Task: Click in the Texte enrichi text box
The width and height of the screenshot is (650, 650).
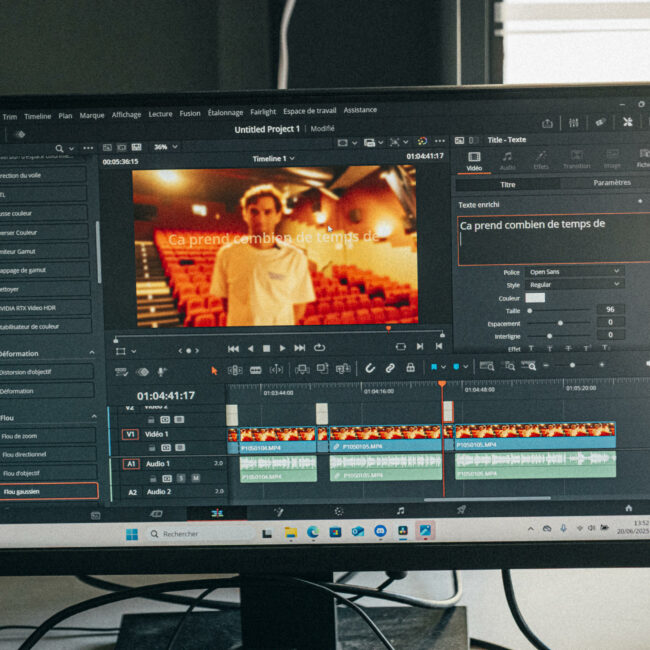Action: pos(550,238)
